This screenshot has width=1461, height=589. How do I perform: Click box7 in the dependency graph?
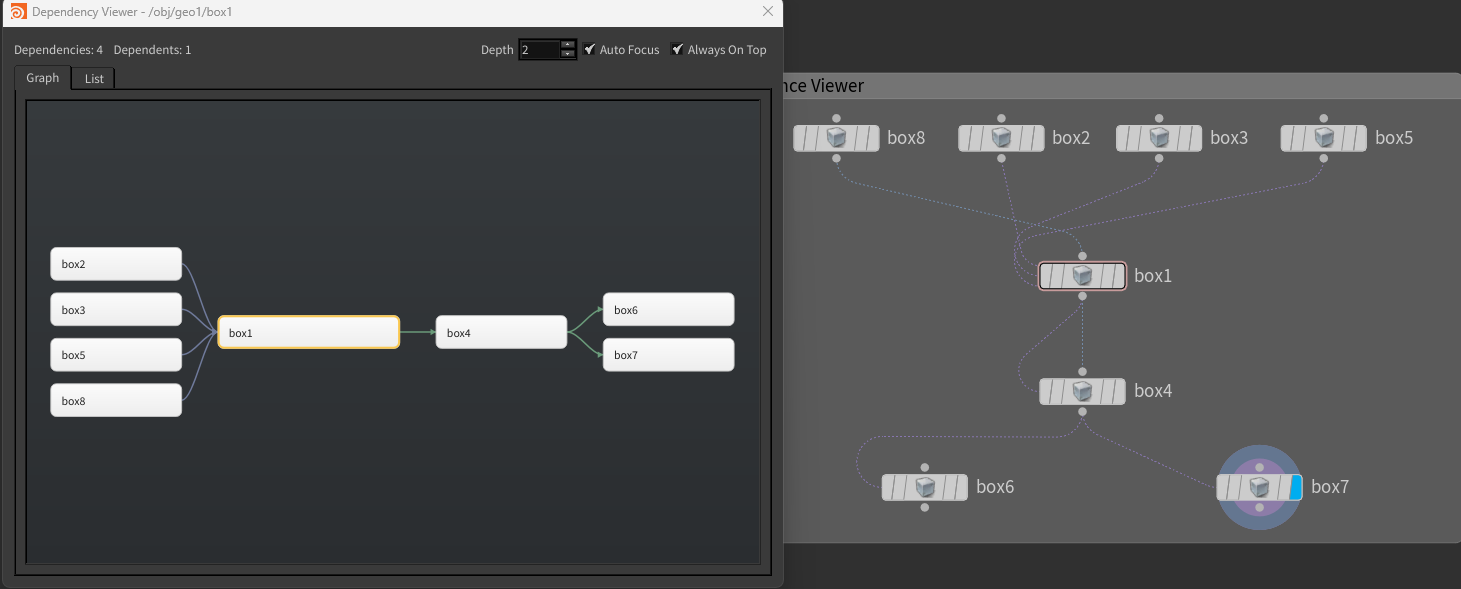[x=668, y=355]
